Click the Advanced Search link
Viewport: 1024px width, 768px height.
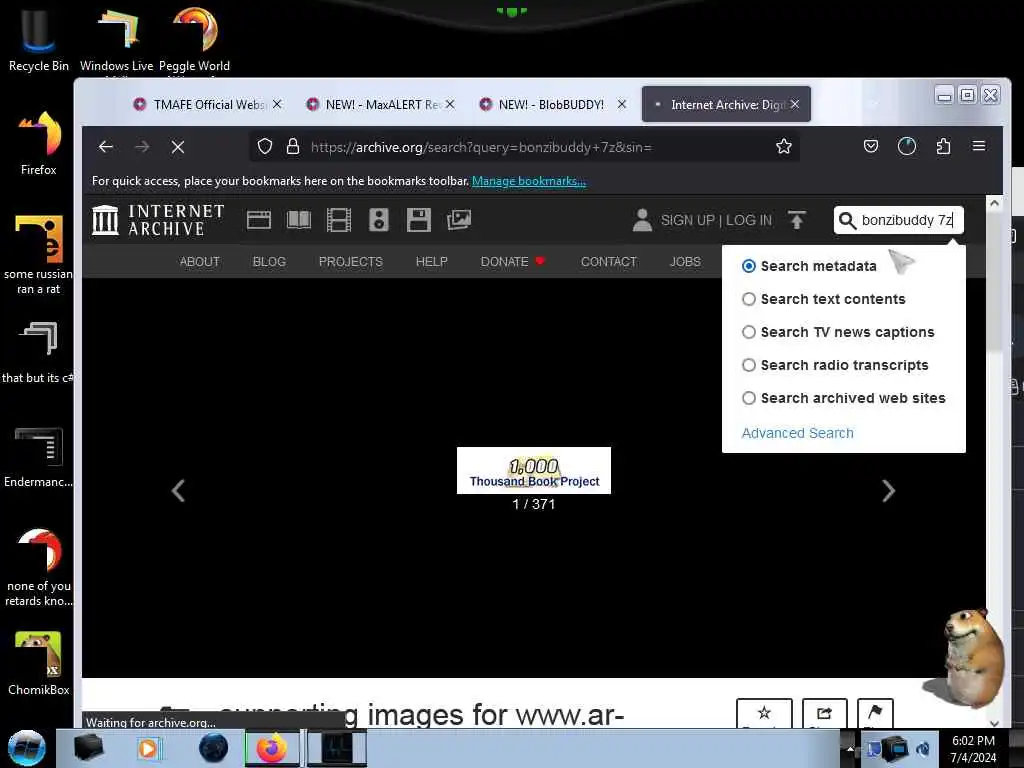[797, 433]
